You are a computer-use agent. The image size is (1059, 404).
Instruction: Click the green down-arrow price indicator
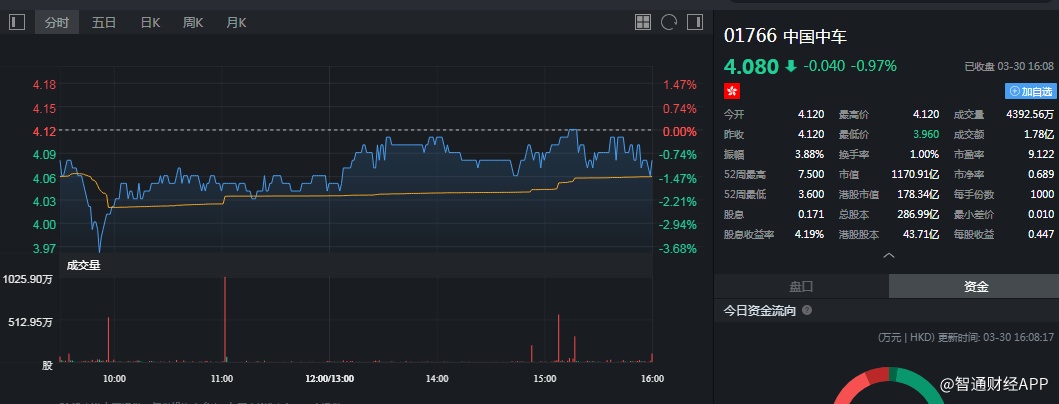(x=791, y=66)
